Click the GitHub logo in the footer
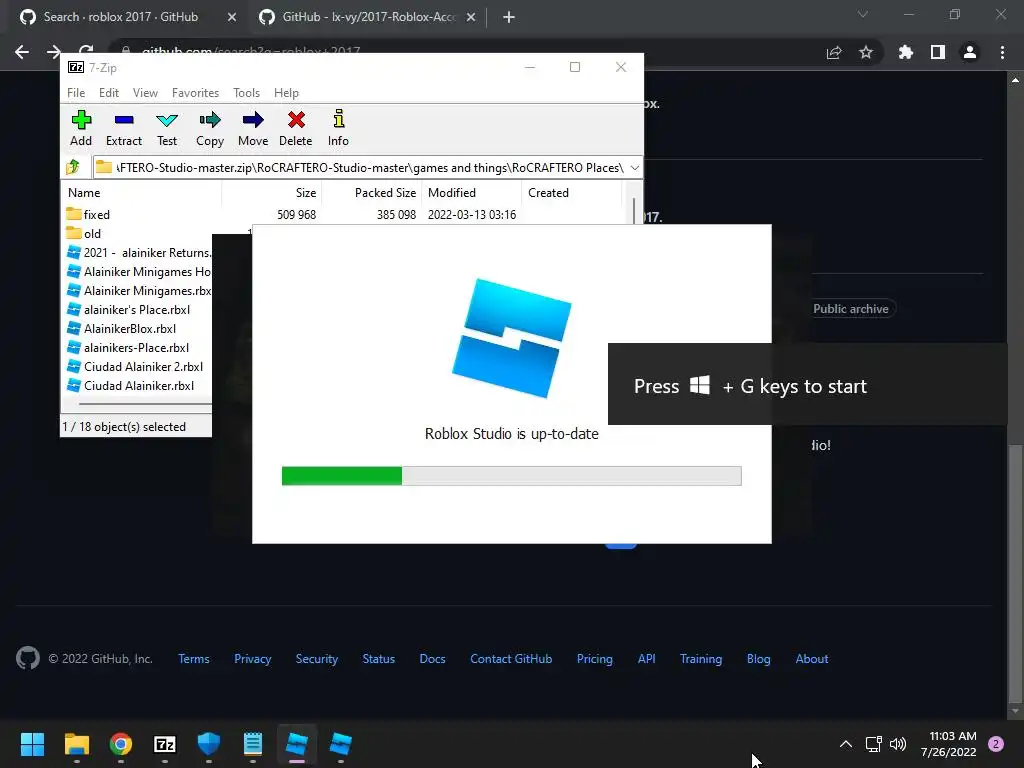1024x768 pixels. pos(27,658)
